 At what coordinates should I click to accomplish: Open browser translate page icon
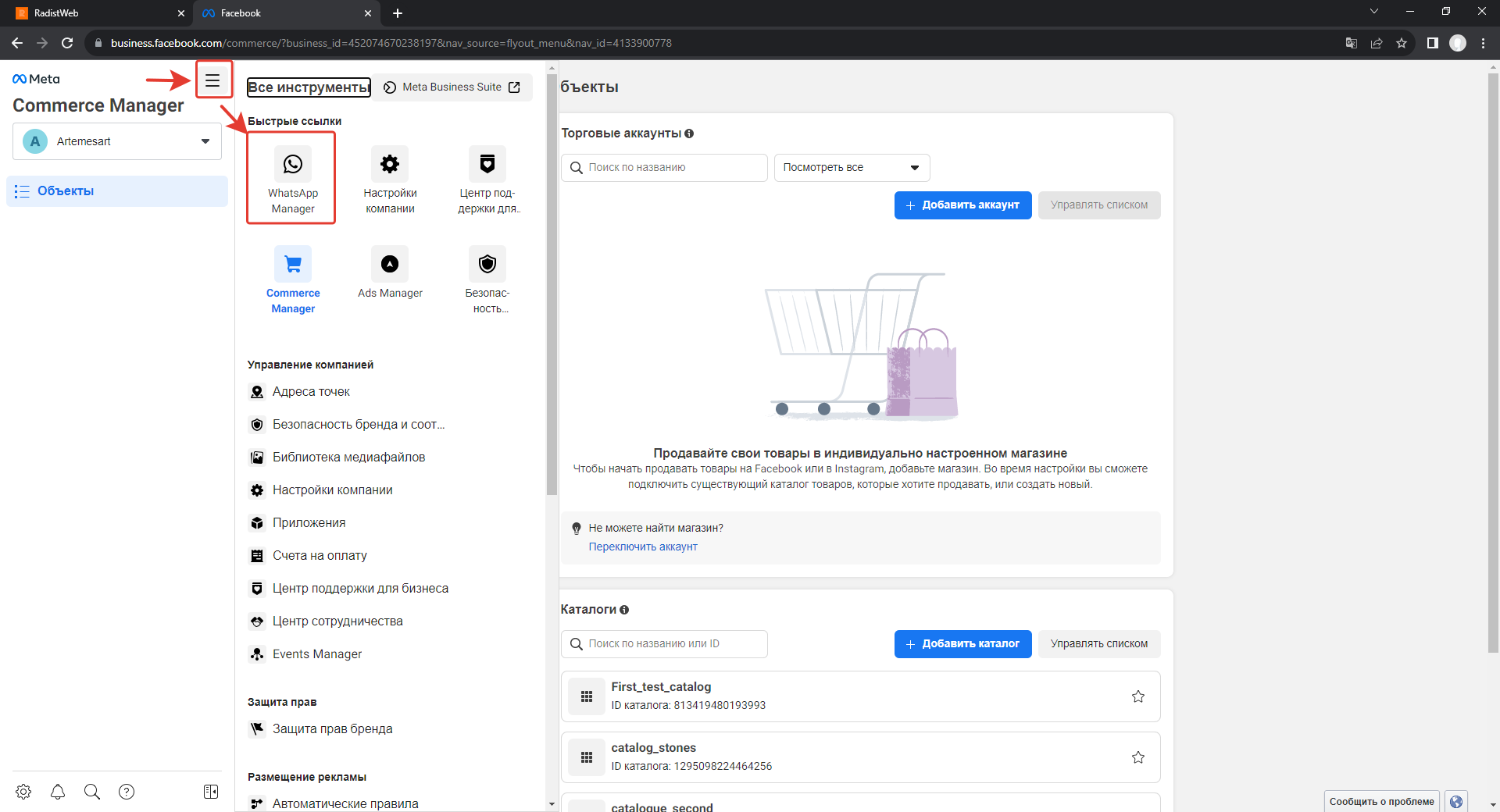click(1352, 43)
